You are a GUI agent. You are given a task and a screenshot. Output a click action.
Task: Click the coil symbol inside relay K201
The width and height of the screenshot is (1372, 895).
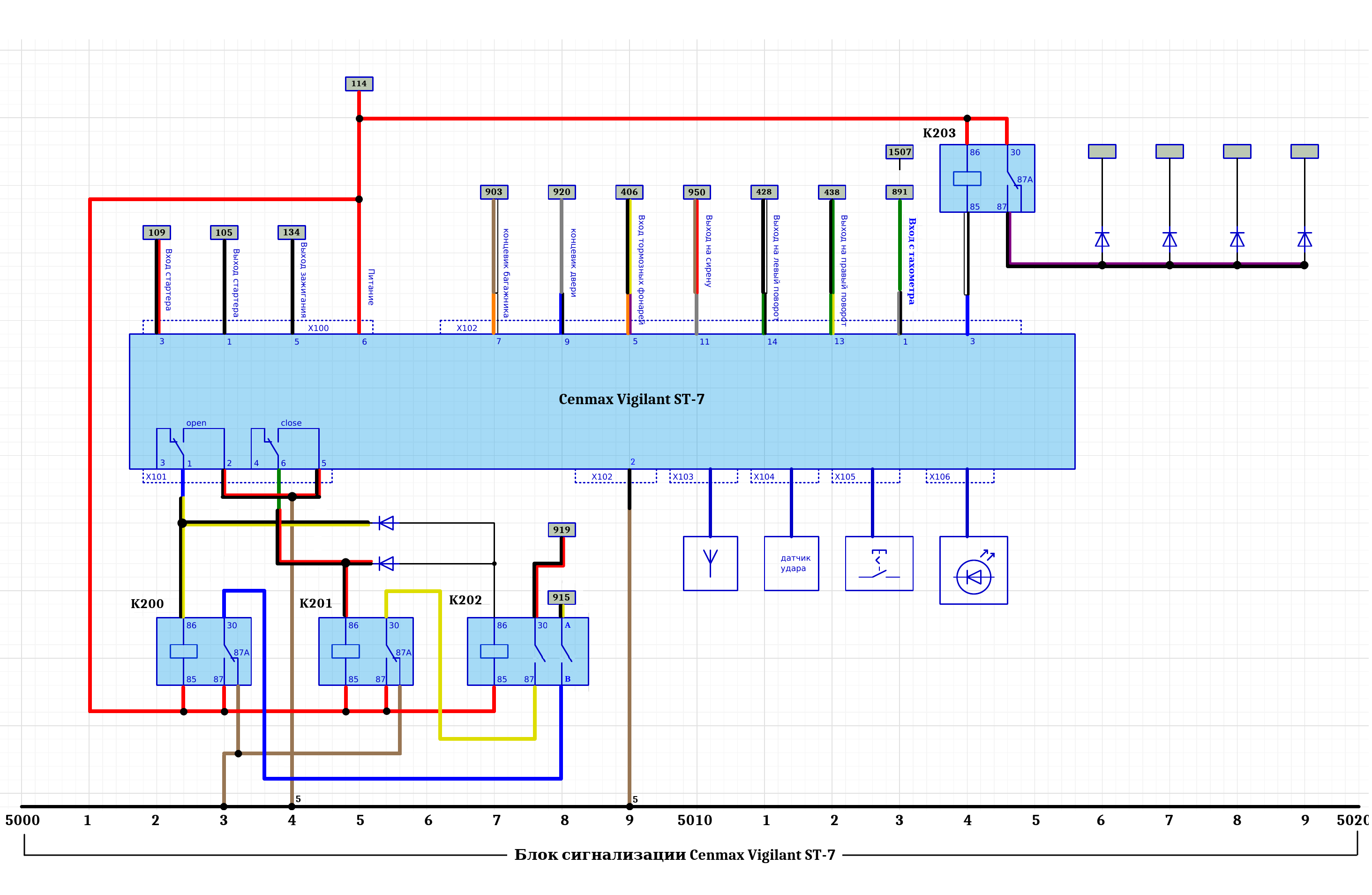point(346,652)
